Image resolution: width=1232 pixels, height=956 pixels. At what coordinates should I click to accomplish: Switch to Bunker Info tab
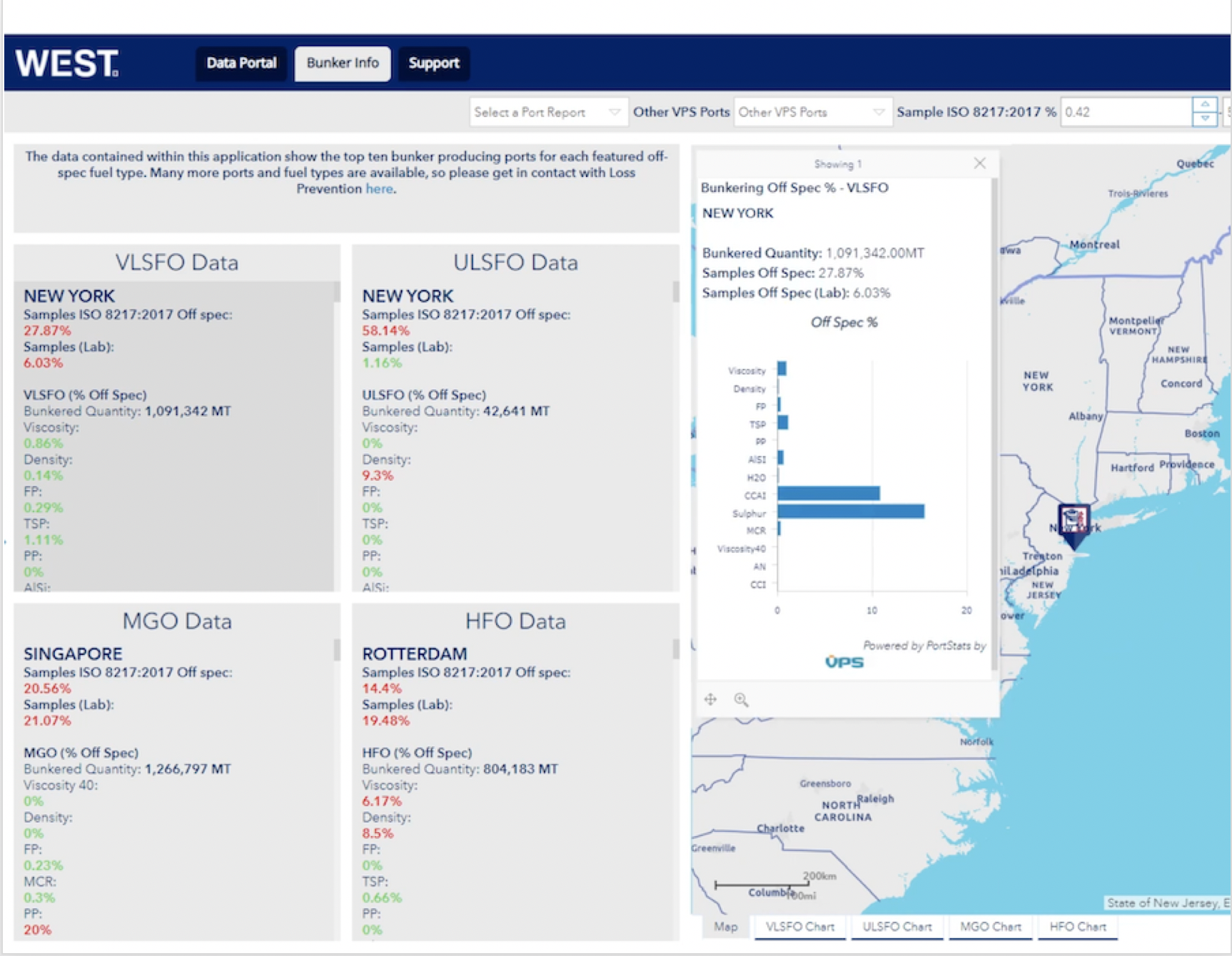click(x=343, y=63)
